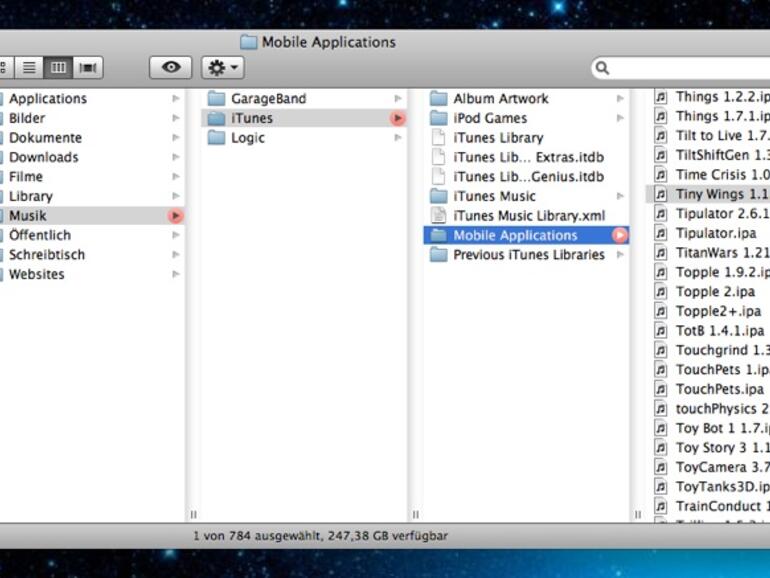The width and height of the screenshot is (770, 578).
Task: Select the Bilder folder
Action: (x=91, y=118)
